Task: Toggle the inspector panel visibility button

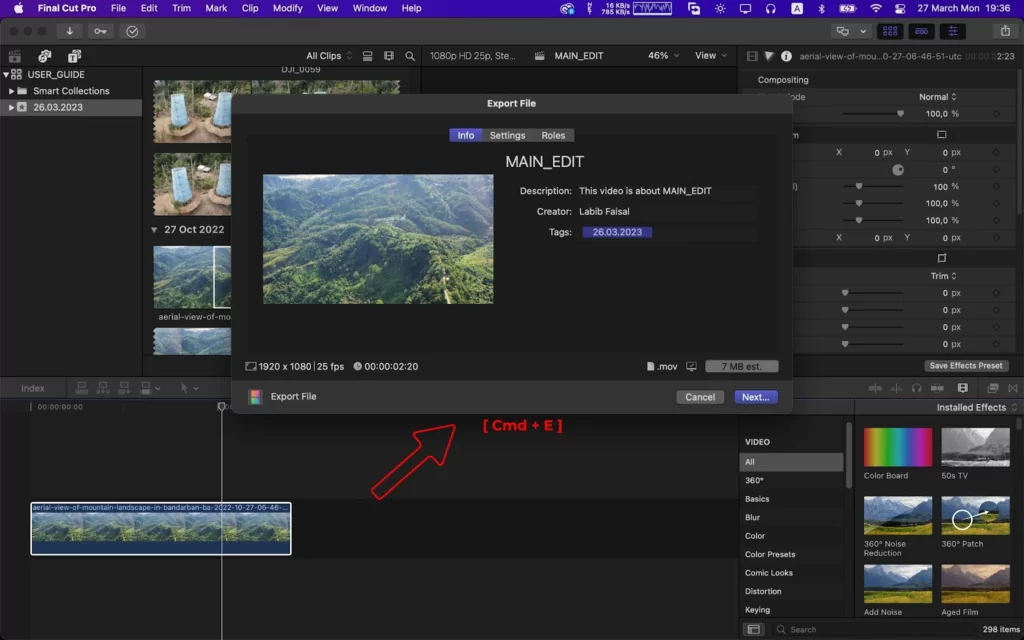Action: click(x=953, y=31)
